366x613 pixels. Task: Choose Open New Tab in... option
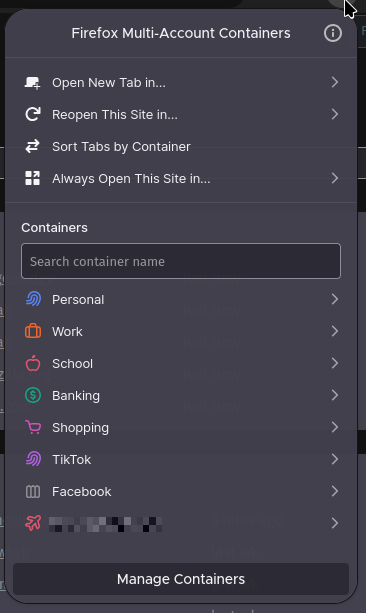pos(181,82)
